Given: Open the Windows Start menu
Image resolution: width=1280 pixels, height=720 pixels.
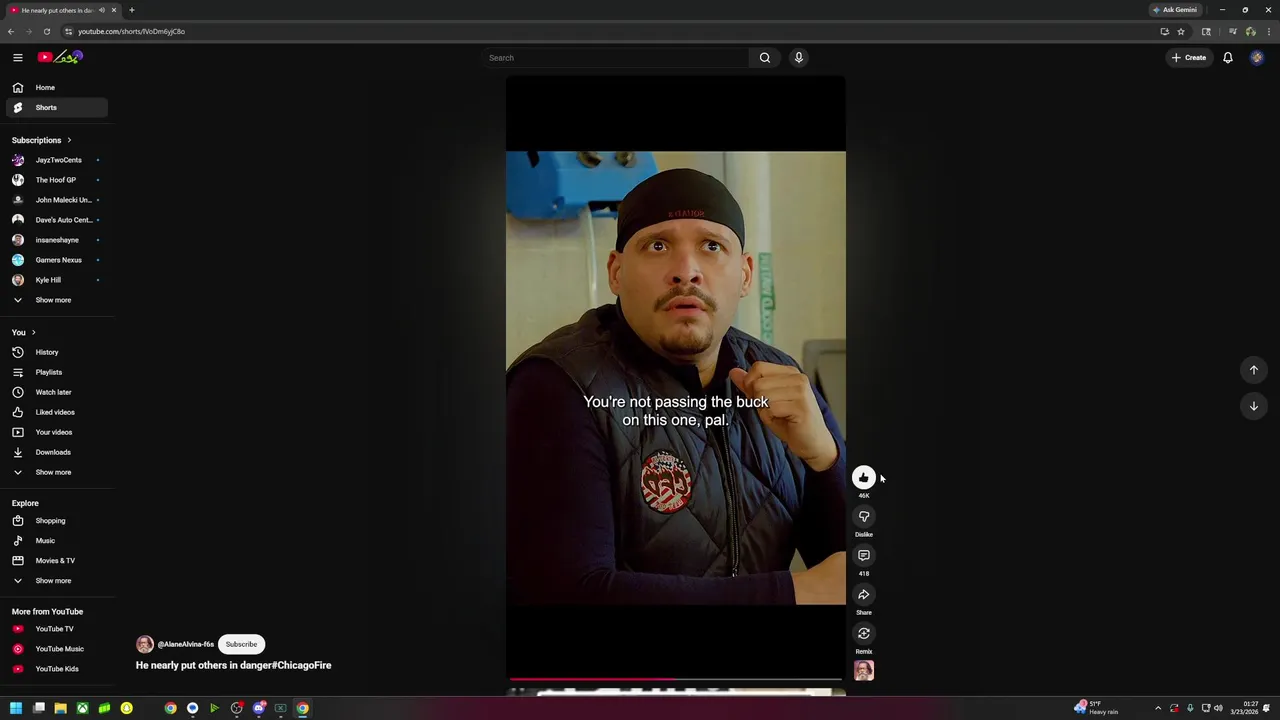Looking at the screenshot, I should click(x=16, y=708).
